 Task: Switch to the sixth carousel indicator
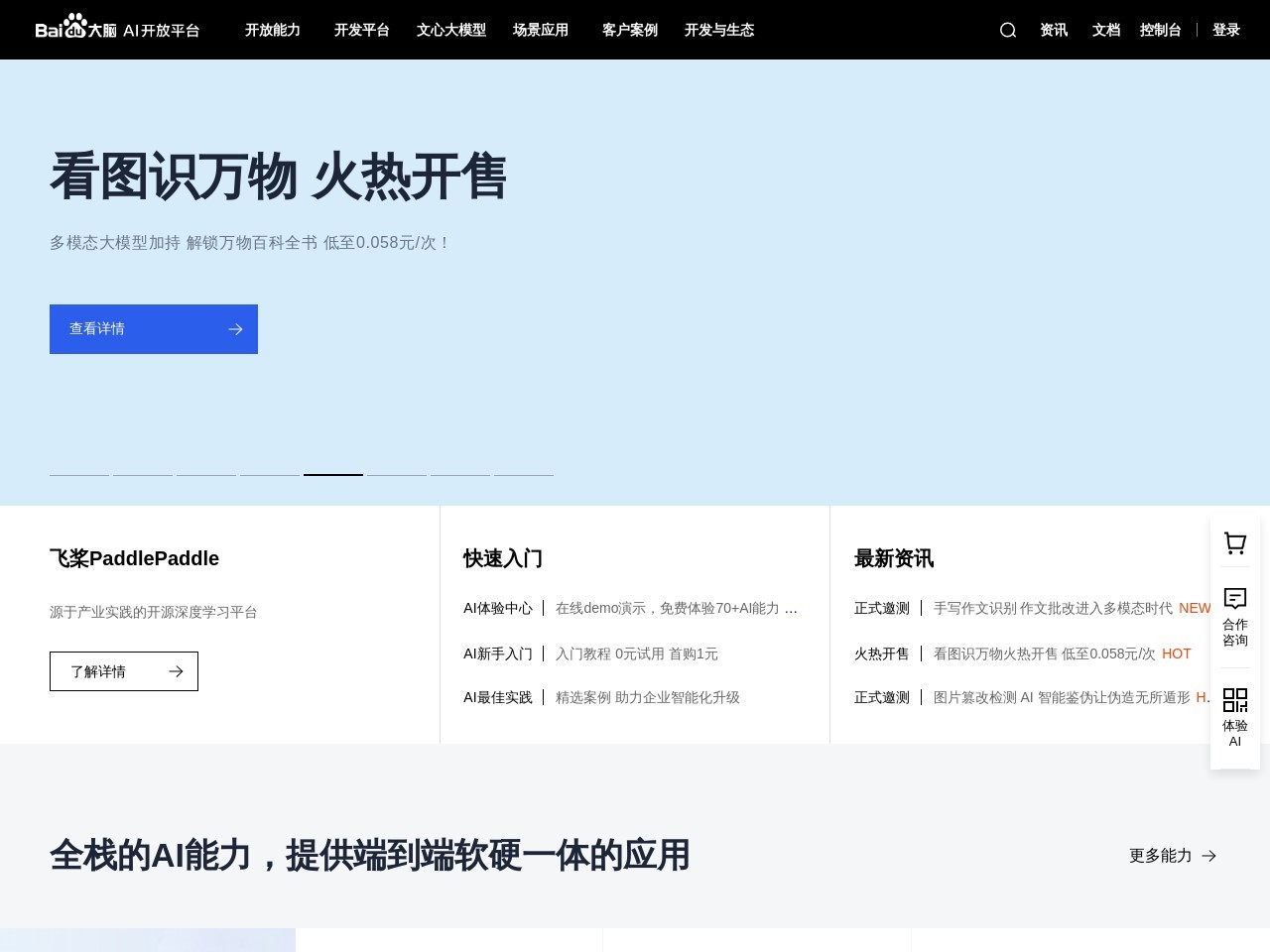click(397, 475)
